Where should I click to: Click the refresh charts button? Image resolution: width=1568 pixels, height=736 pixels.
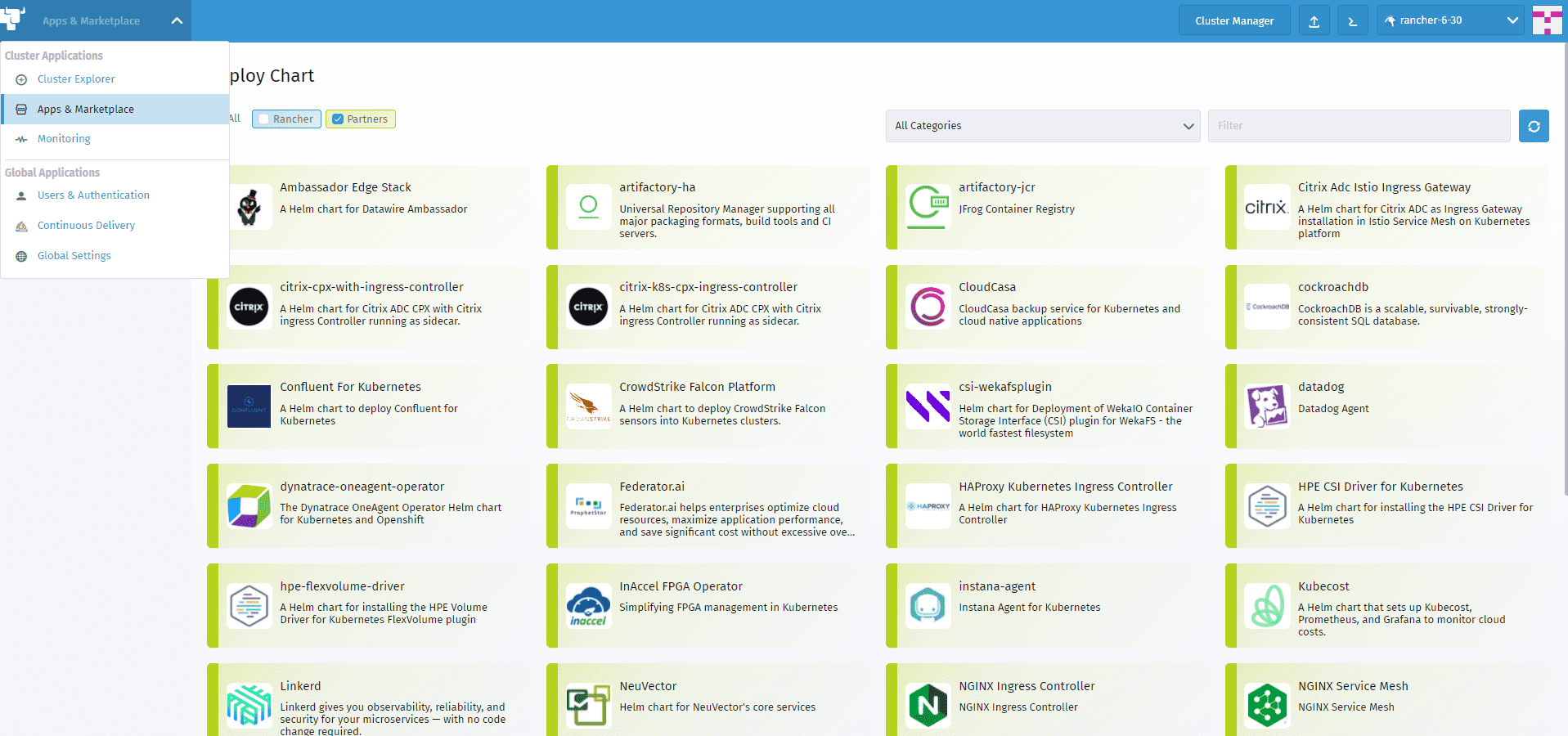[1534, 126]
